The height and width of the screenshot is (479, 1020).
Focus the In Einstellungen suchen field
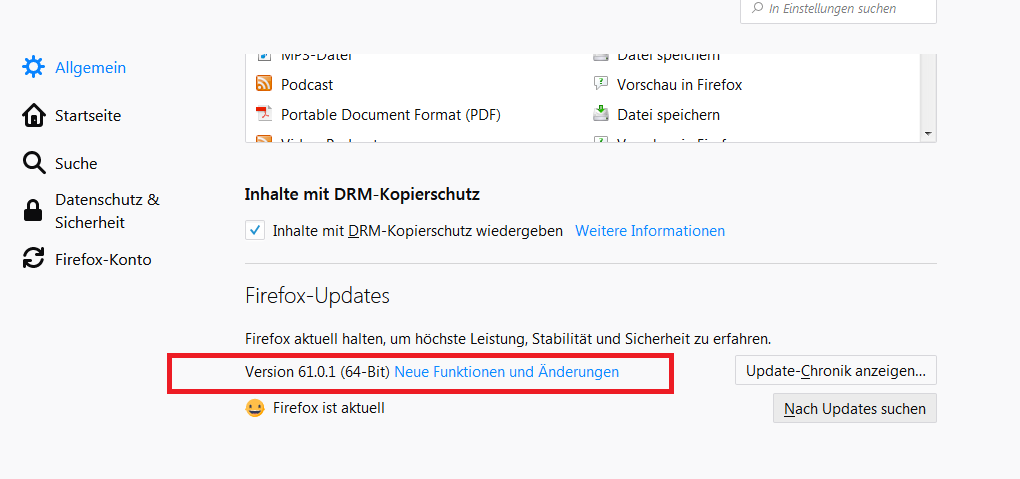click(839, 10)
